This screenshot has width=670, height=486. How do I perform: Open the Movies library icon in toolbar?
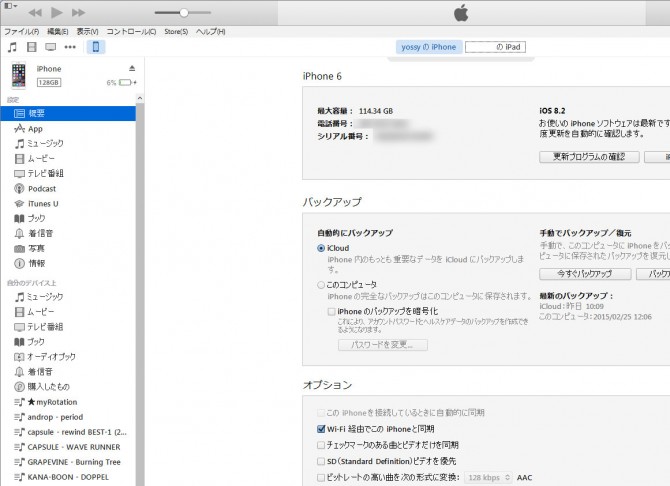pyautogui.click(x=32, y=47)
